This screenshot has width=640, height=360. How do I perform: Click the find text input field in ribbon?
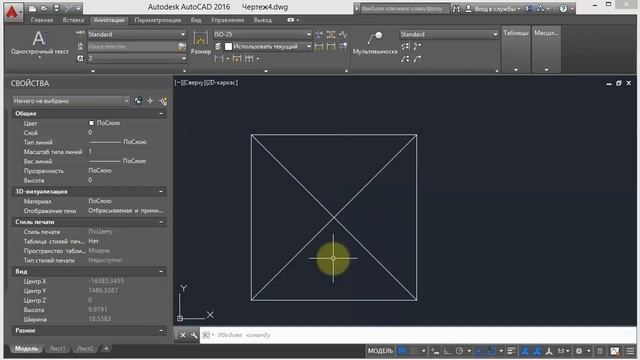click(x=132, y=47)
